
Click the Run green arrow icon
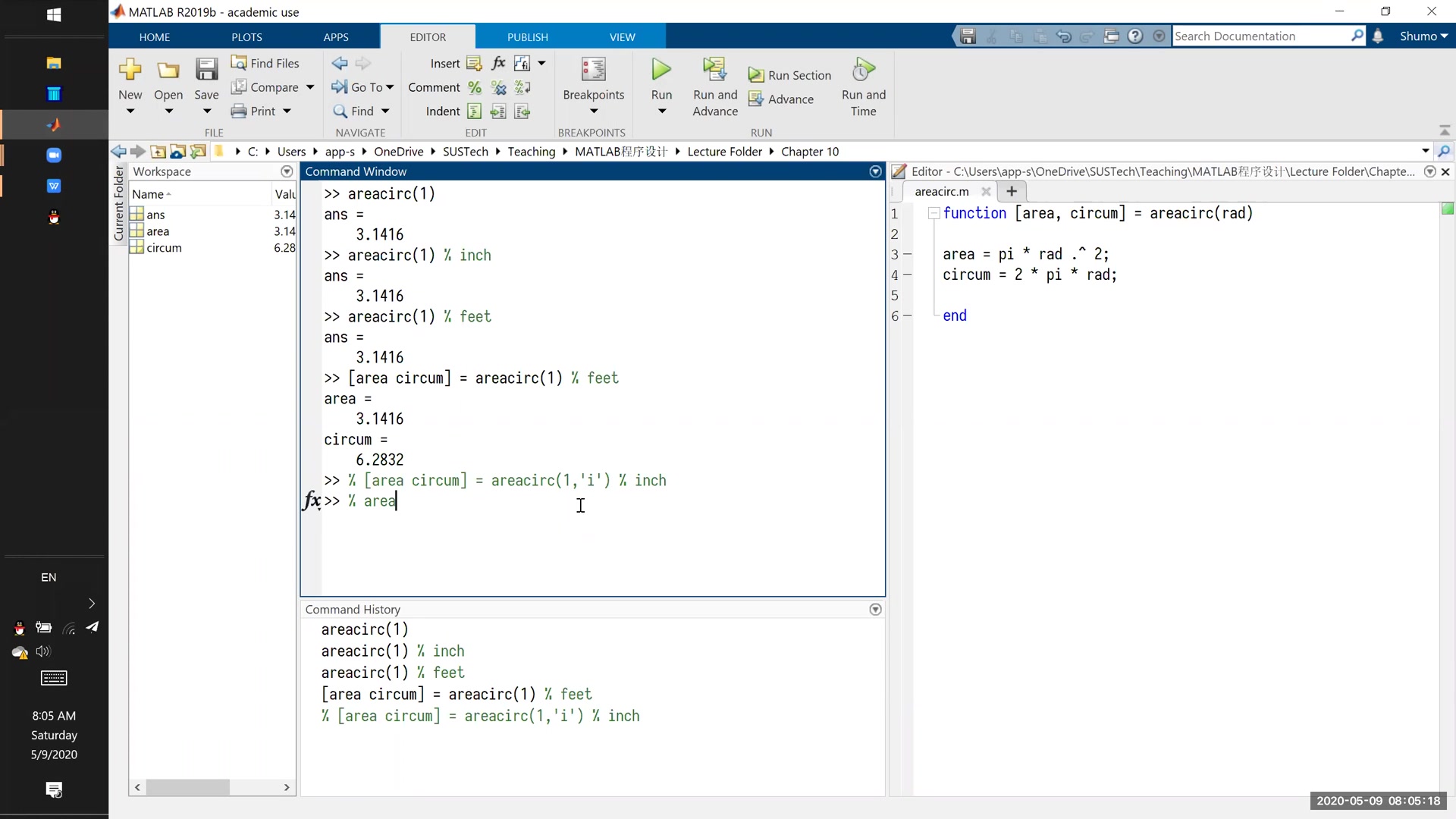pyautogui.click(x=661, y=70)
